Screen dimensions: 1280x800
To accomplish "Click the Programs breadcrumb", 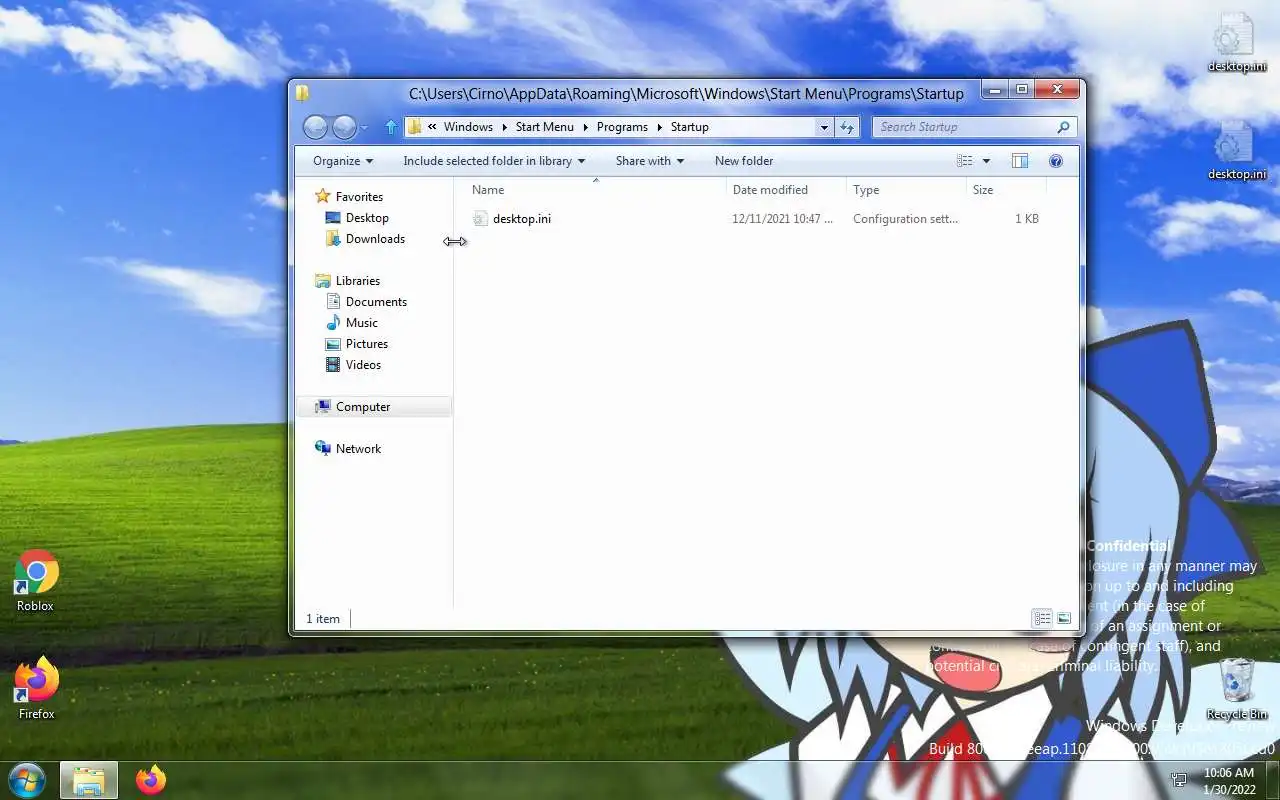I will point(622,127).
